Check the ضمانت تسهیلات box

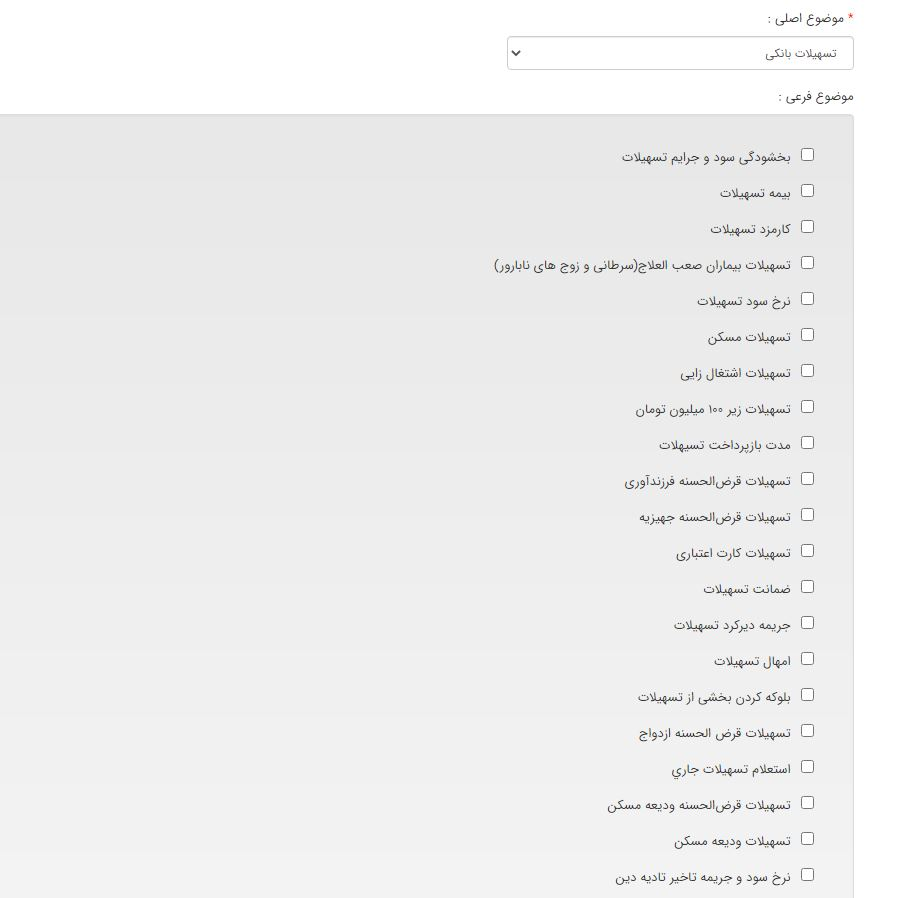point(808,587)
